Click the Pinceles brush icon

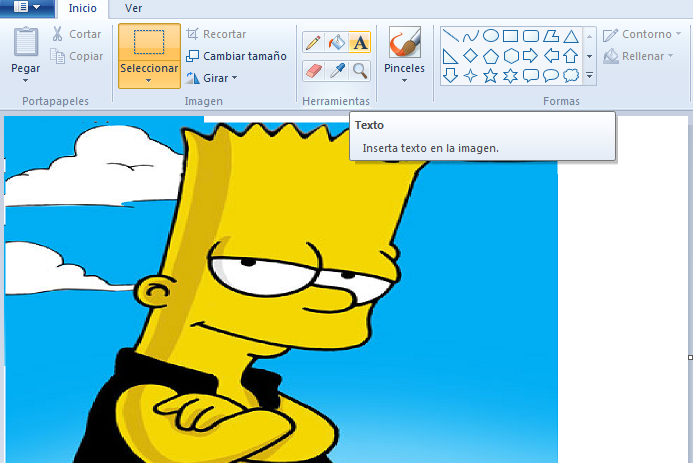click(x=404, y=43)
